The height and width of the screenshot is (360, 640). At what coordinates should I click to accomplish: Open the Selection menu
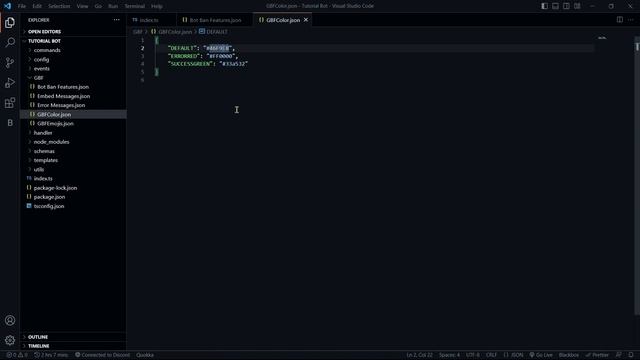click(59, 6)
